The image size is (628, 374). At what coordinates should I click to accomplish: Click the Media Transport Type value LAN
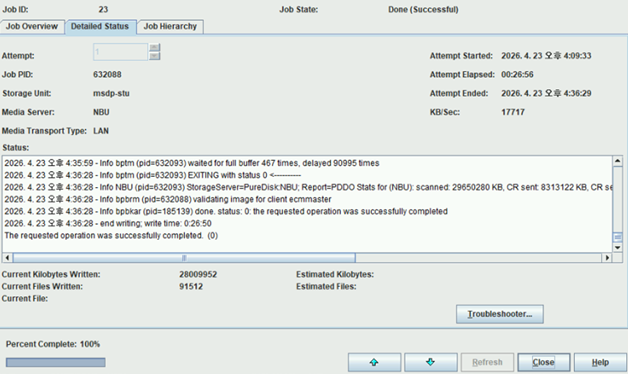[101, 131]
